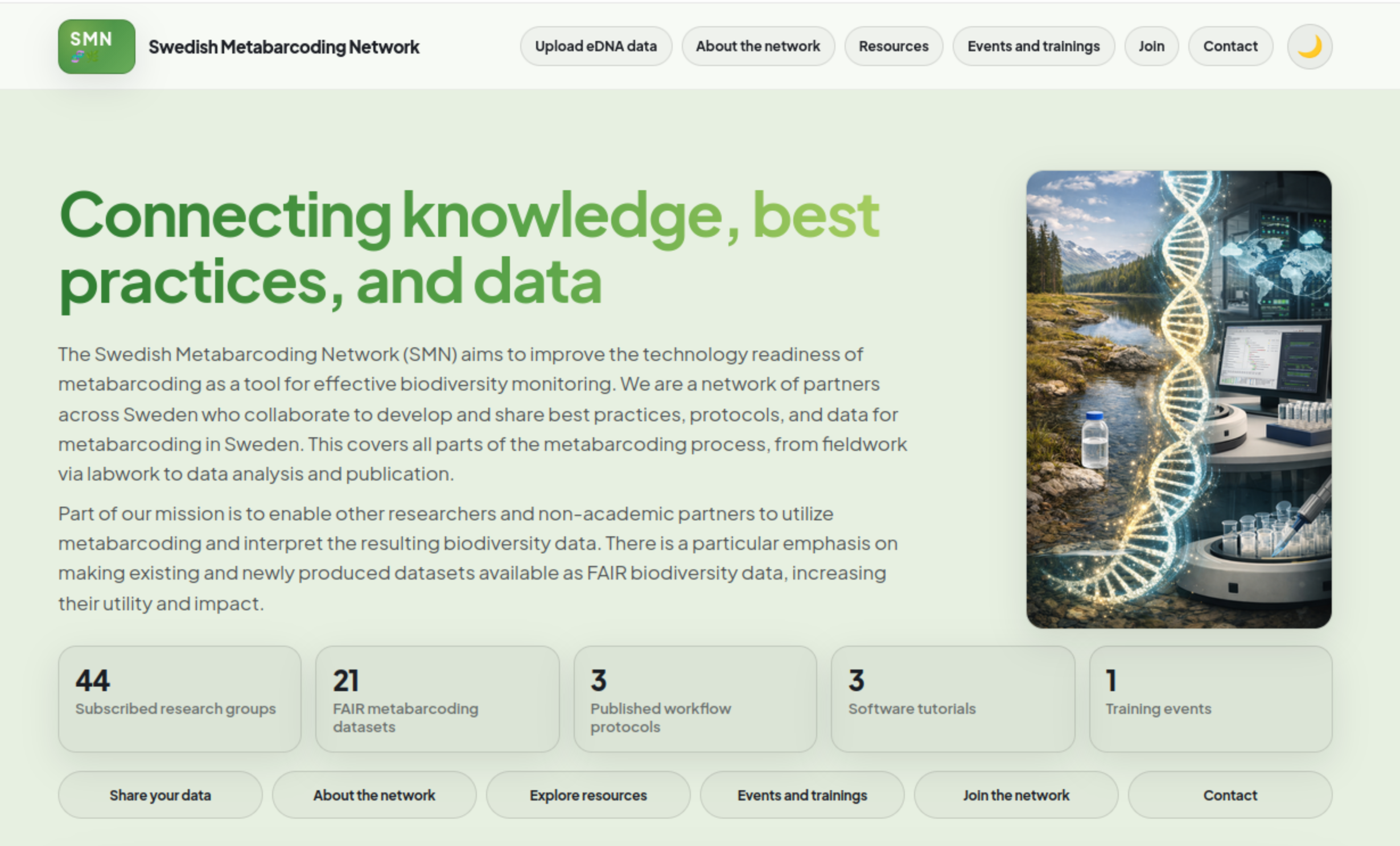This screenshot has height=846, width=1400.
Task: Select the Training events stat card
Action: 1210,699
